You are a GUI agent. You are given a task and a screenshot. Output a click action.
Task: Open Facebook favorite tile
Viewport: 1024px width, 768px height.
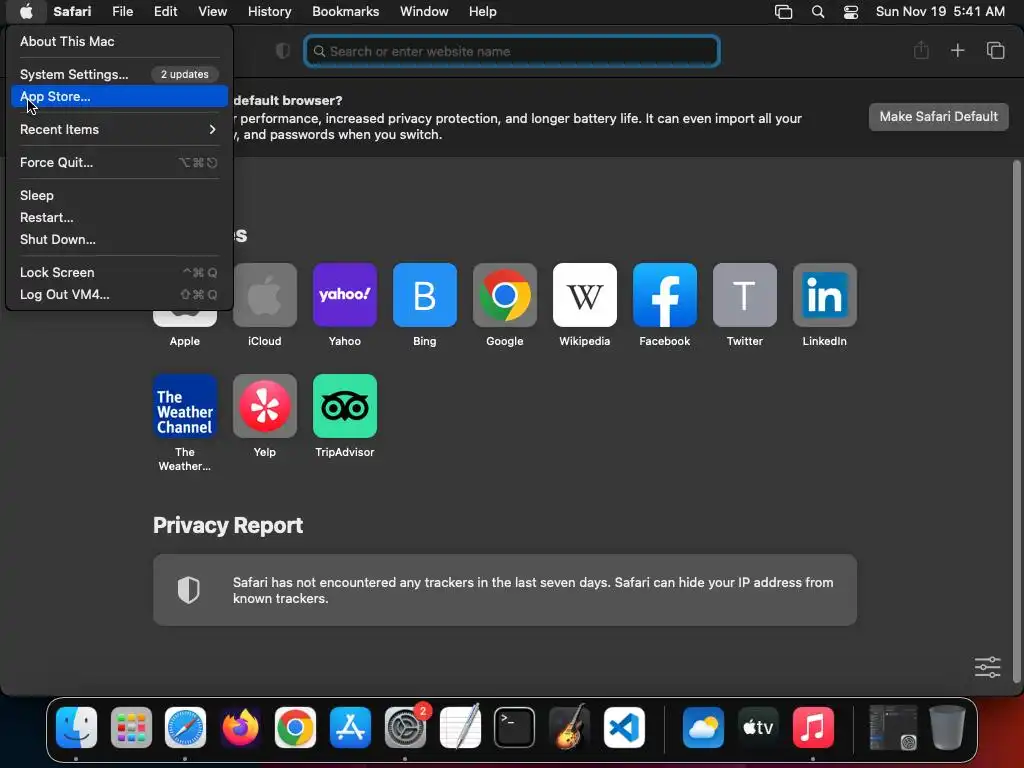665,295
